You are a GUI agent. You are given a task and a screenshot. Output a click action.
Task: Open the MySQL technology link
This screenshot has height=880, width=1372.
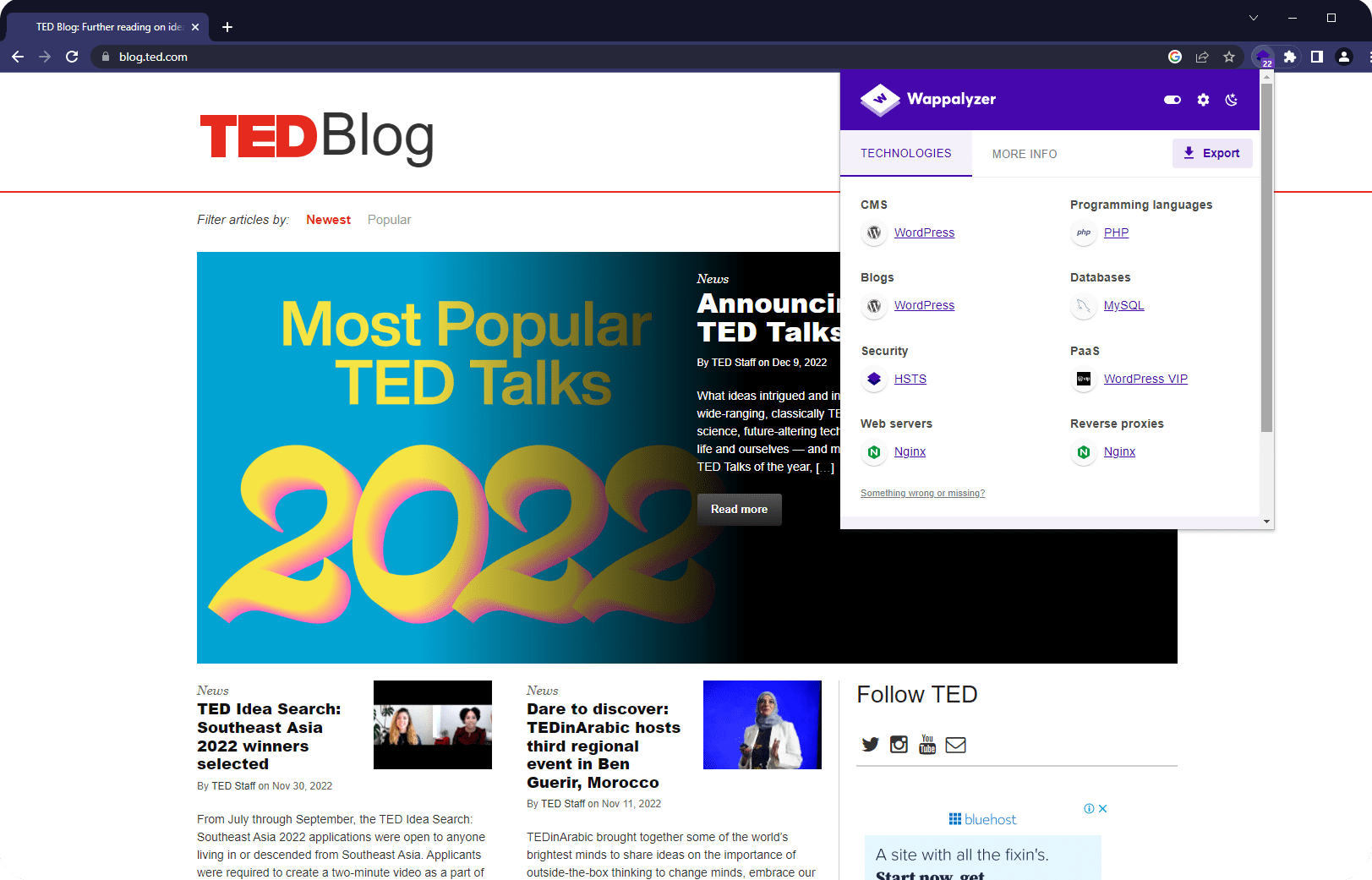coord(1123,305)
